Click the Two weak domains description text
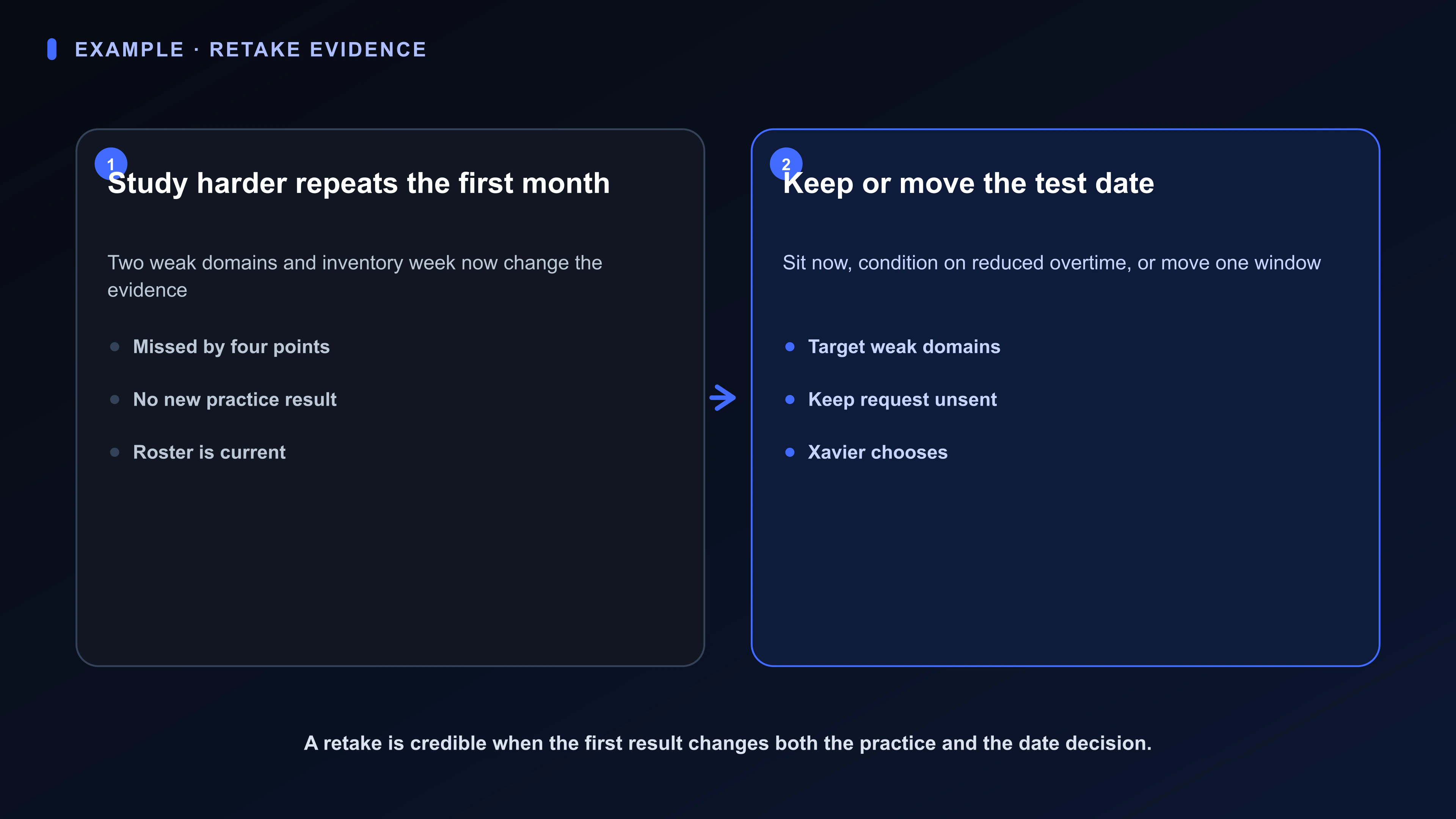Viewport: 1456px width, 819px height. (x=355, y=276)
